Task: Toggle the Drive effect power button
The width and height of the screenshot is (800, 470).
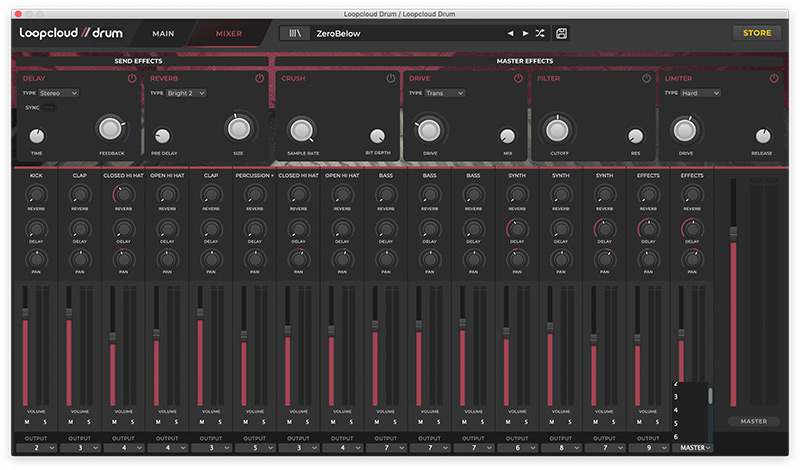Action: click(518, 79)
